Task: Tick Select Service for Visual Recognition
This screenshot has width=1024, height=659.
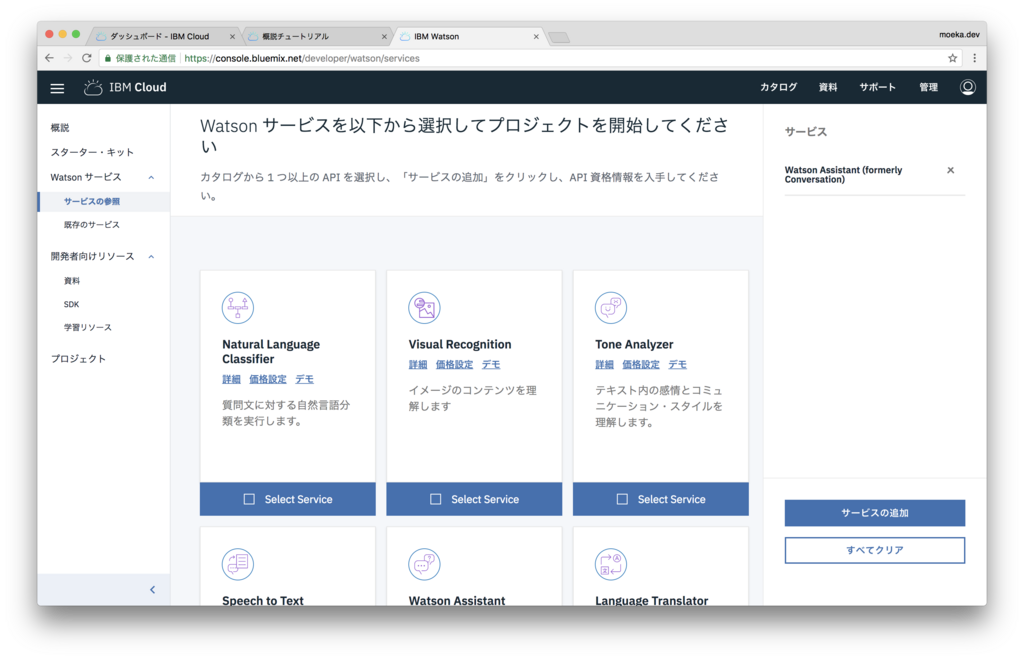Action: click(436, 499)
